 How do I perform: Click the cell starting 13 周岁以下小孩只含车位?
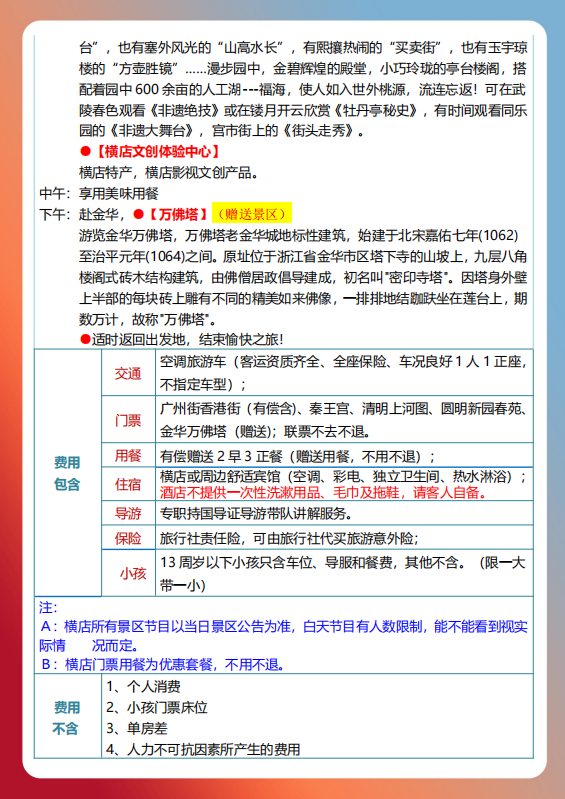344,574
